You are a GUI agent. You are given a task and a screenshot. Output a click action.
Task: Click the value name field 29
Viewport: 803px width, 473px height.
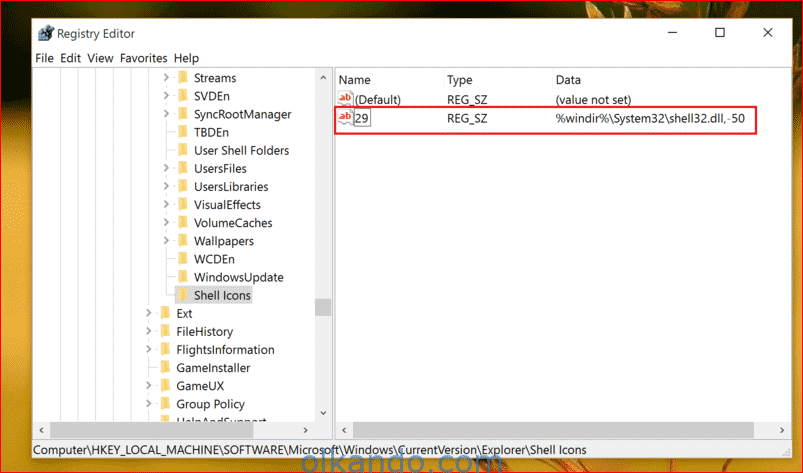(362, 118)
